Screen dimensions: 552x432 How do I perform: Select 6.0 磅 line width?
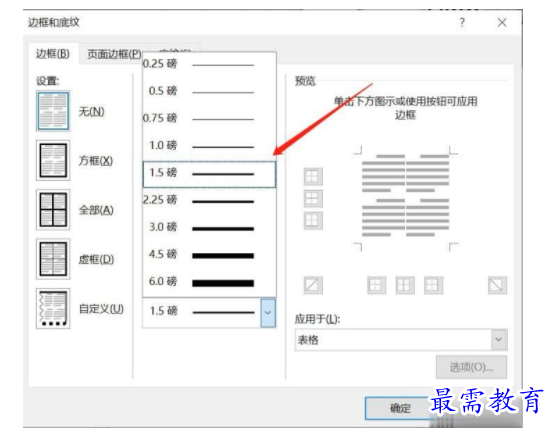(x=209, y=282)
